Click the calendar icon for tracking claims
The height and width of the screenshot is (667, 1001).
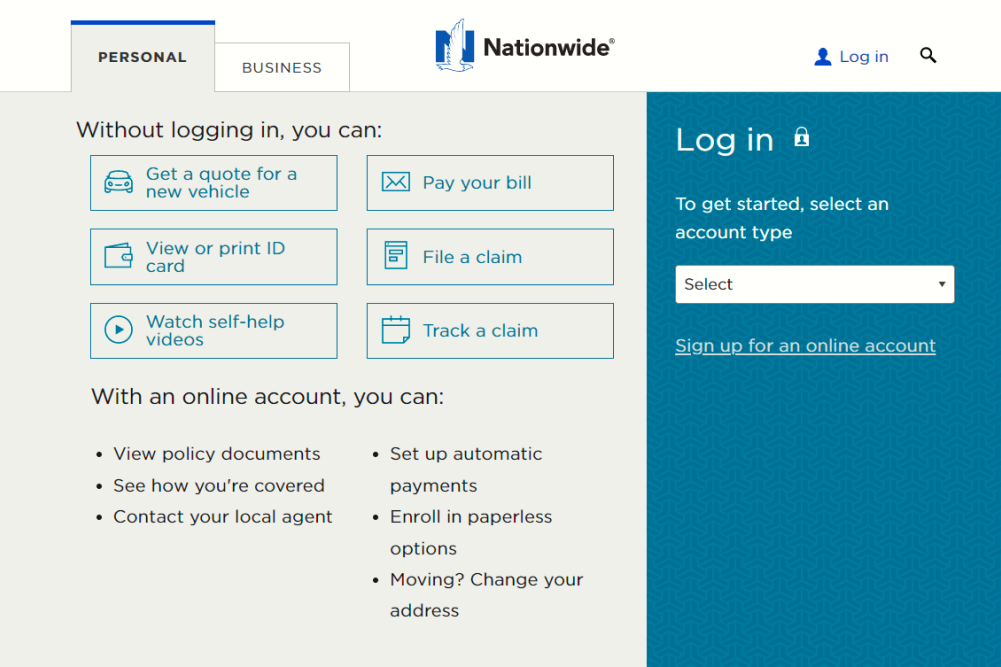click(396, 330)
